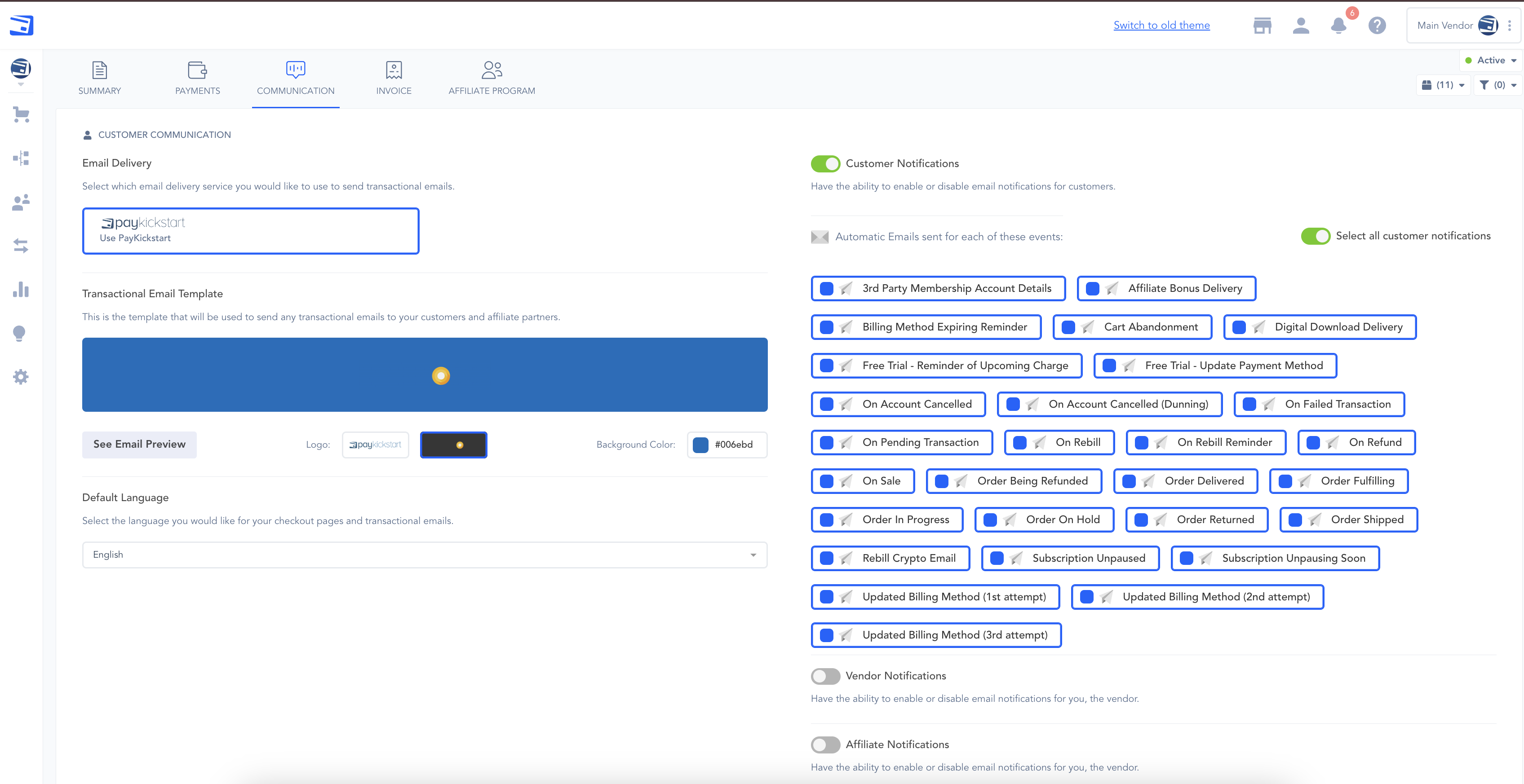
Task: Uncheck the Cart Abandonment notification checkbox
Action: (x=1068, y=327)
